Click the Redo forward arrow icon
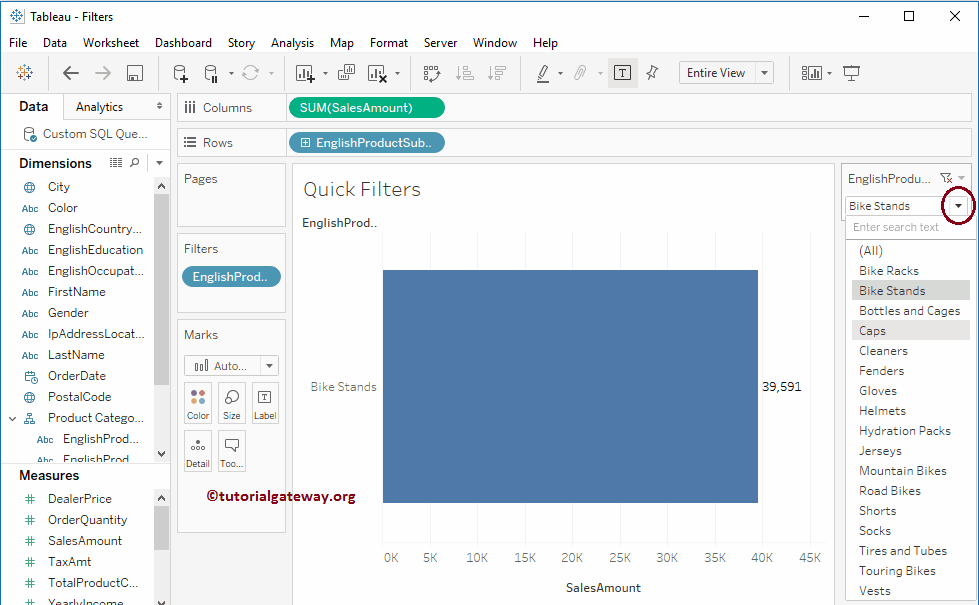Image resolution: width=979 pixels, height=605 pixels. tap(102, 73)
